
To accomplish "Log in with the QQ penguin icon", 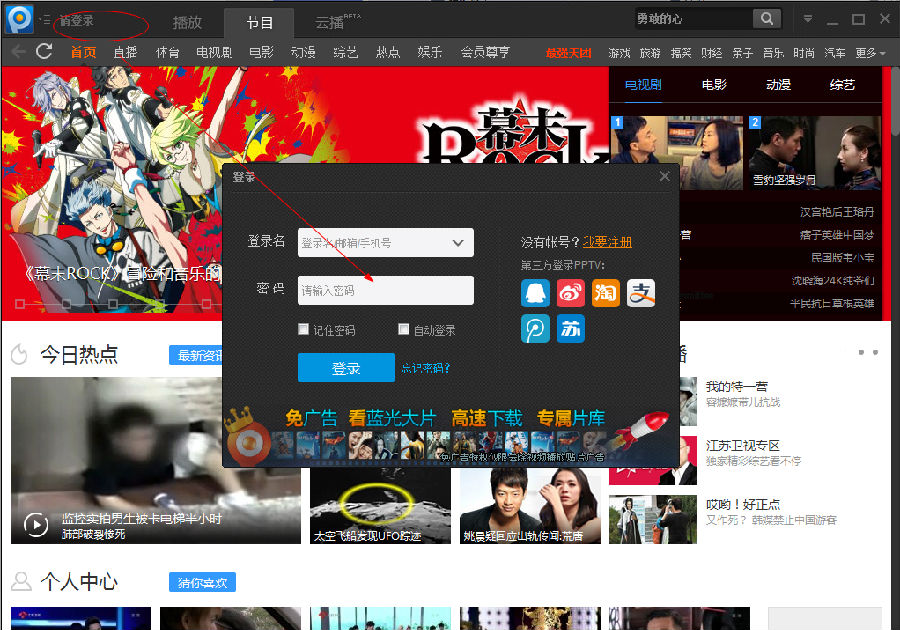I will point(536,293).
